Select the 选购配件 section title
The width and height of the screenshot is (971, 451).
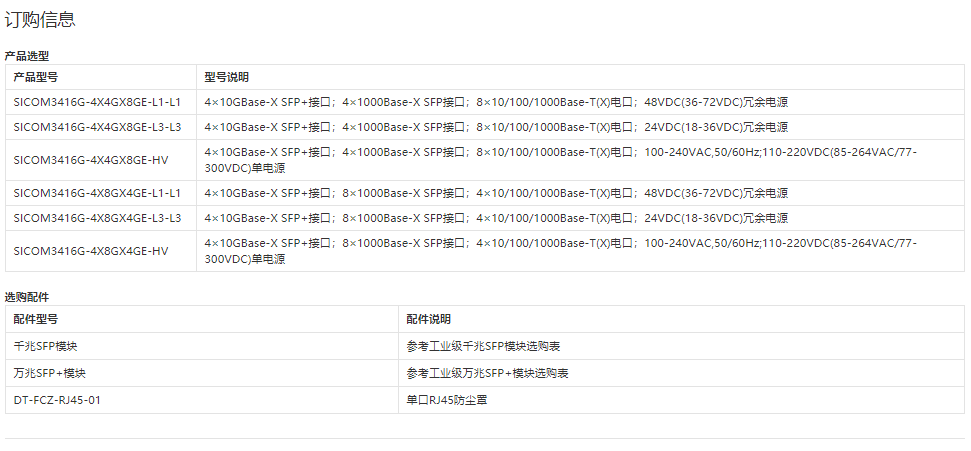pyautogui.click(x=26, y=297)
